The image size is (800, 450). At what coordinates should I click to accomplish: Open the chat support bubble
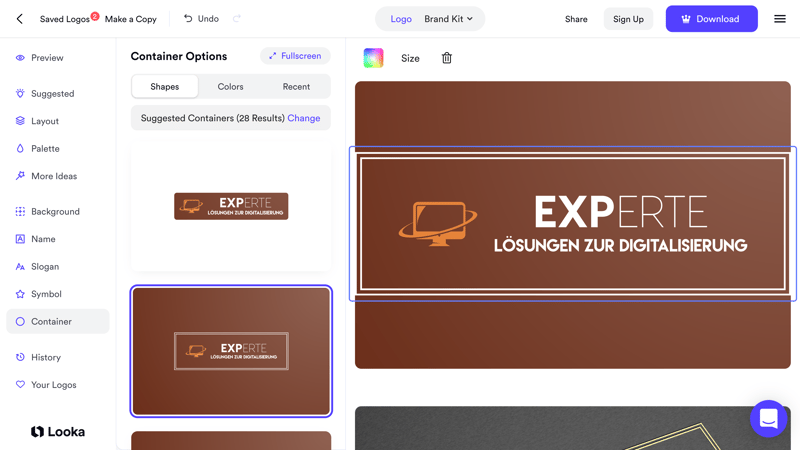(x=768, y=419)
